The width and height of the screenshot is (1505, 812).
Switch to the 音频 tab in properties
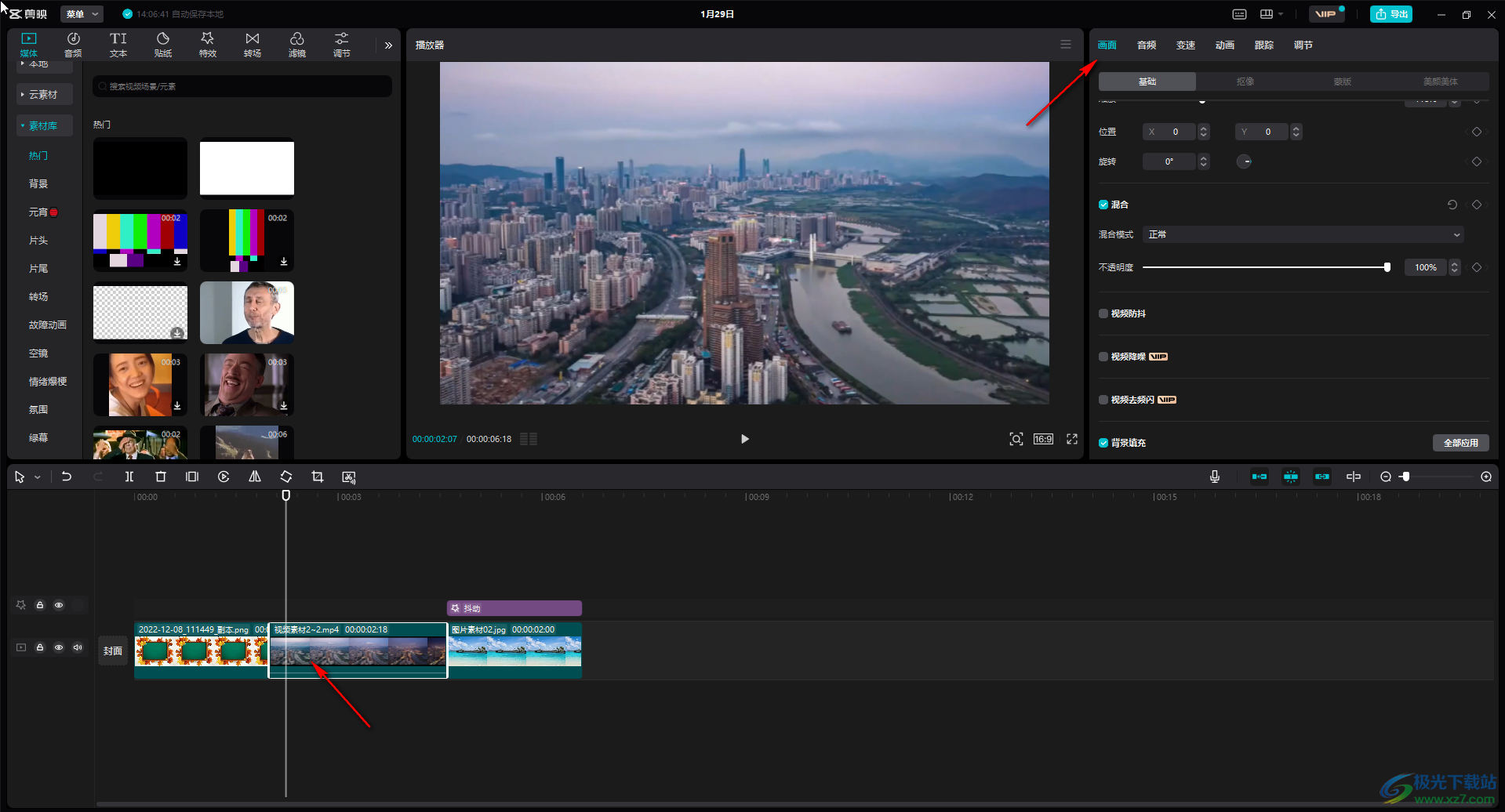(1147, 45)
